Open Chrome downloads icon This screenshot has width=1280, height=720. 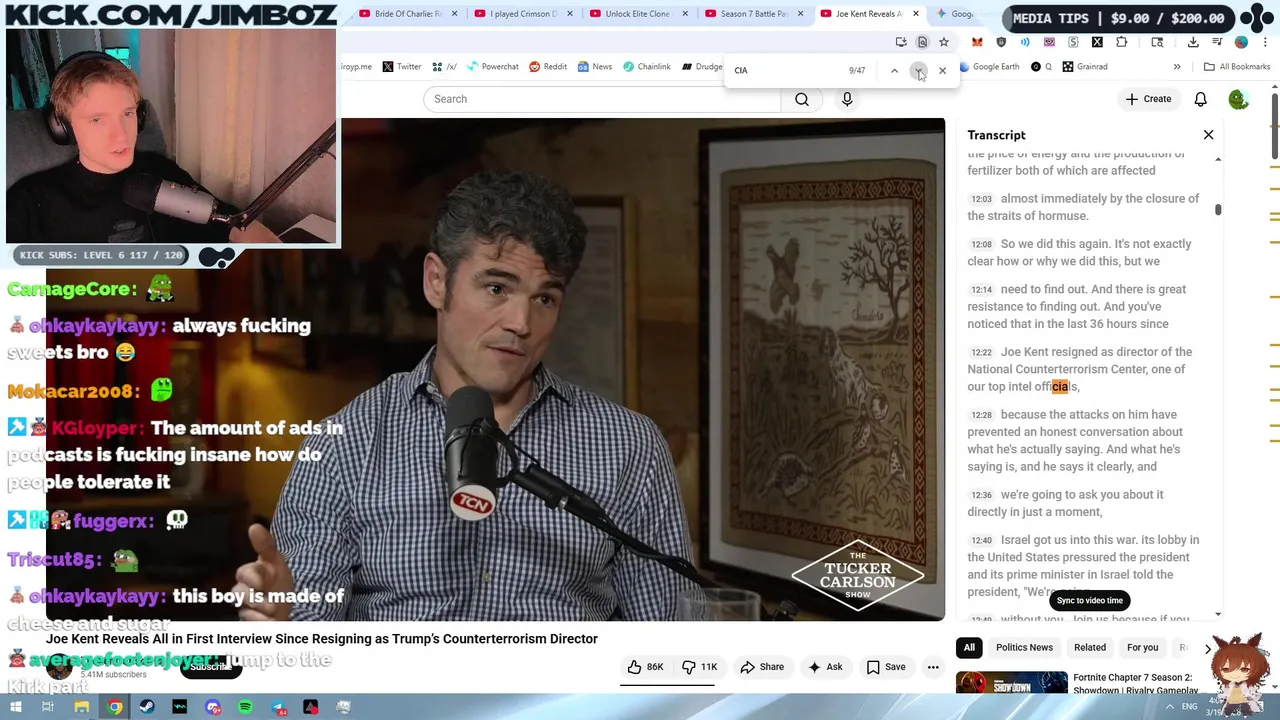coord(1193,42)
